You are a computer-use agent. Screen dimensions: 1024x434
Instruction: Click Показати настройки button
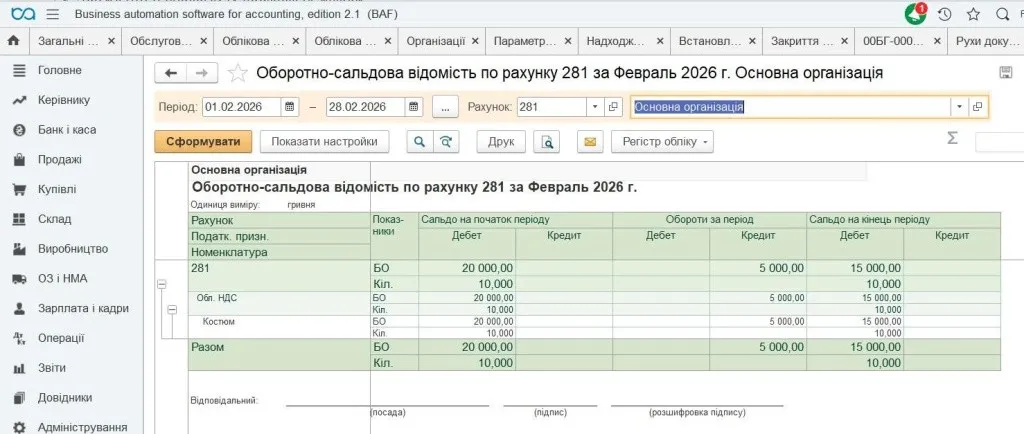pos(324,142)
